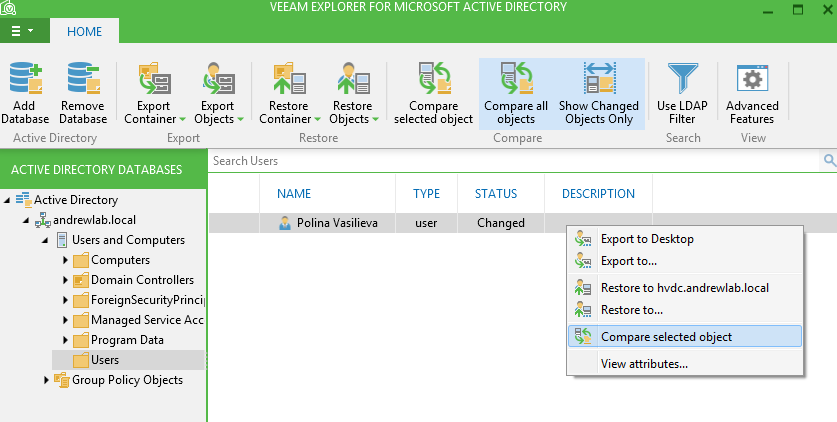Click the Add Database ribbon icon
The width and height of the screenshot is (837, 422).
tap(25, 78)
